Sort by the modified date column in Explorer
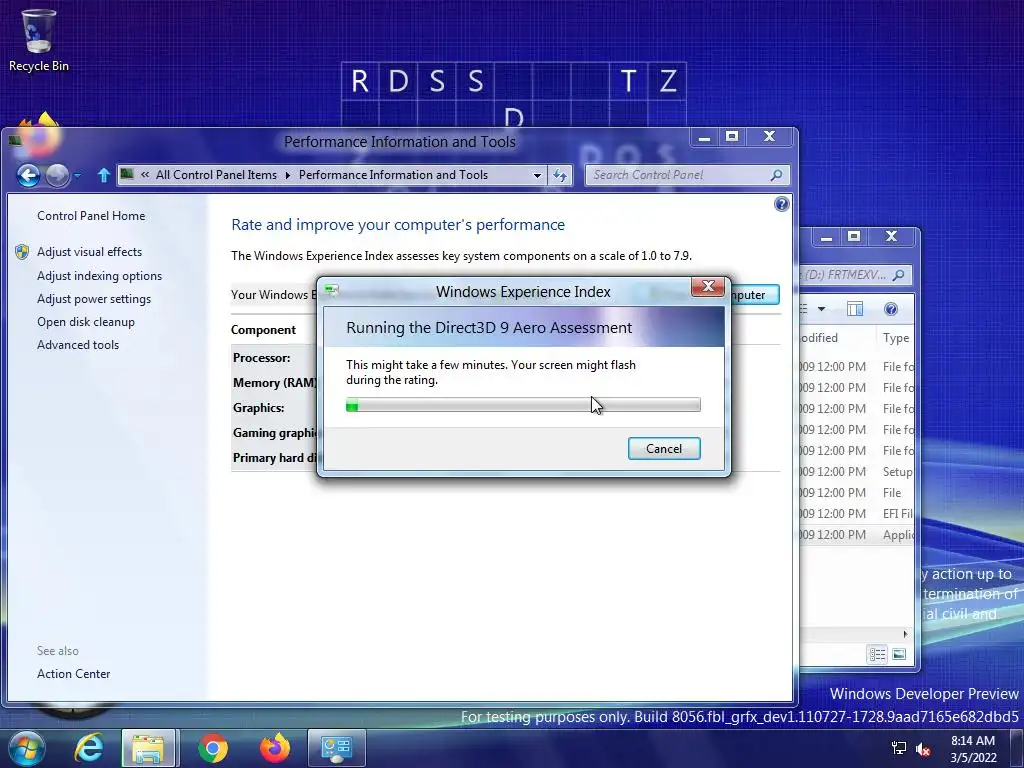The image size is (1024, 768). click(x=837, y=338)
